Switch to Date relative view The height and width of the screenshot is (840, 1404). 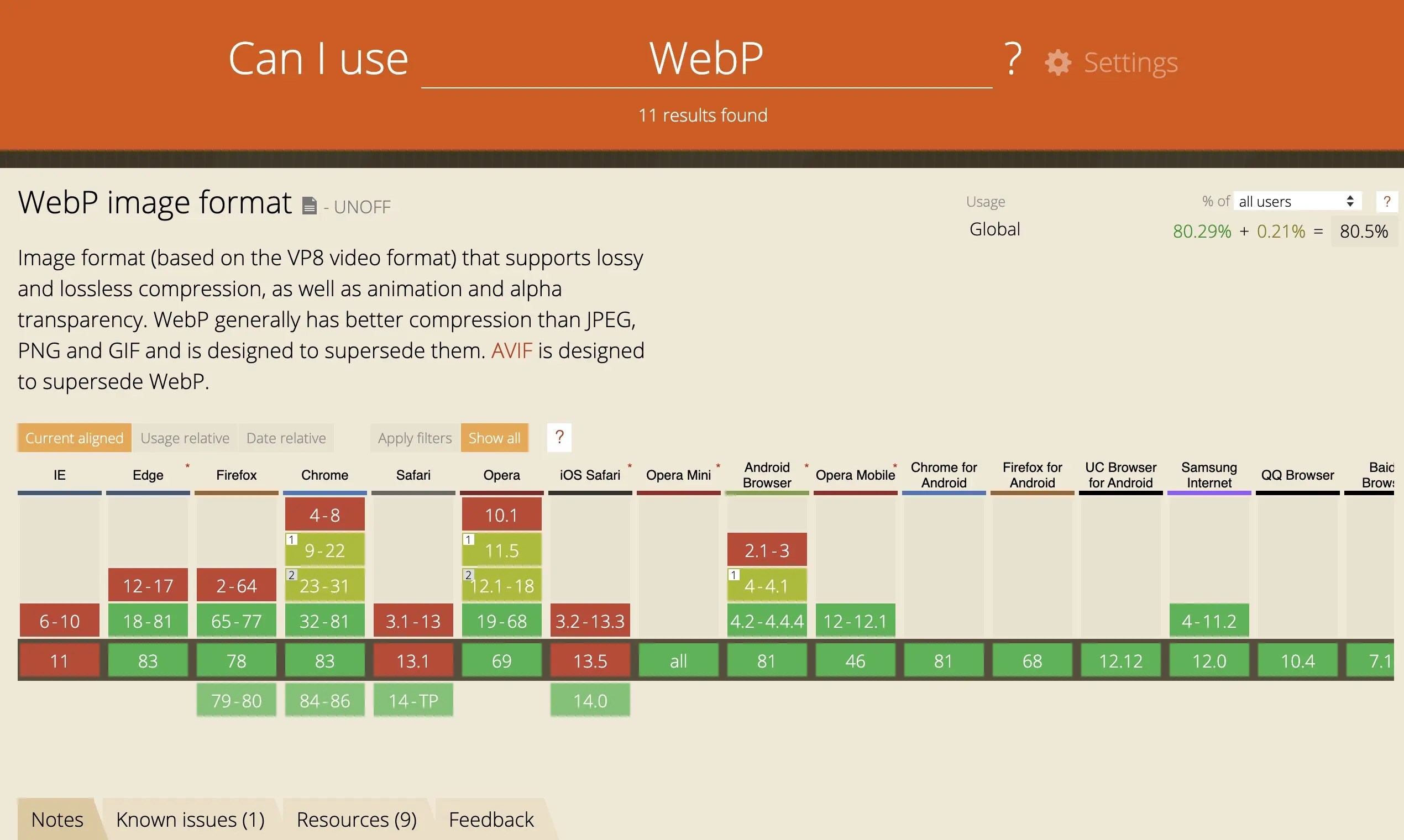pos(286,438)
